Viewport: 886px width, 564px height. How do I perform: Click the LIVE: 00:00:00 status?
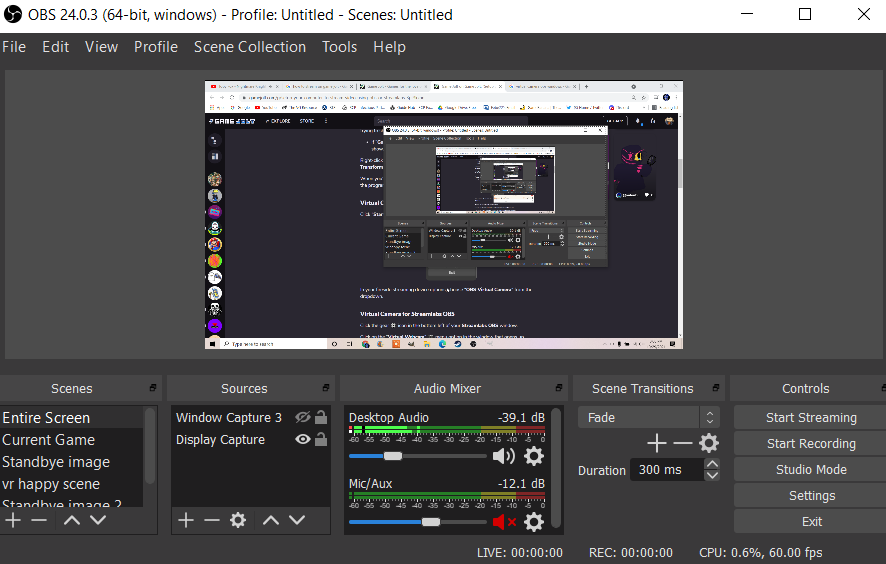[519, 552]
